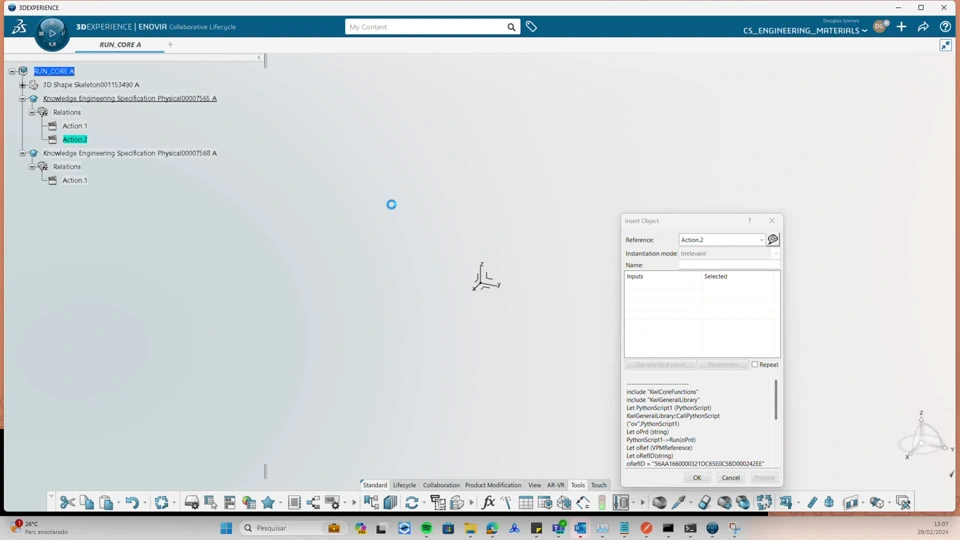
Task: Select Action.1 under Physical00007565 Relations
Action: tap(75, 126)
